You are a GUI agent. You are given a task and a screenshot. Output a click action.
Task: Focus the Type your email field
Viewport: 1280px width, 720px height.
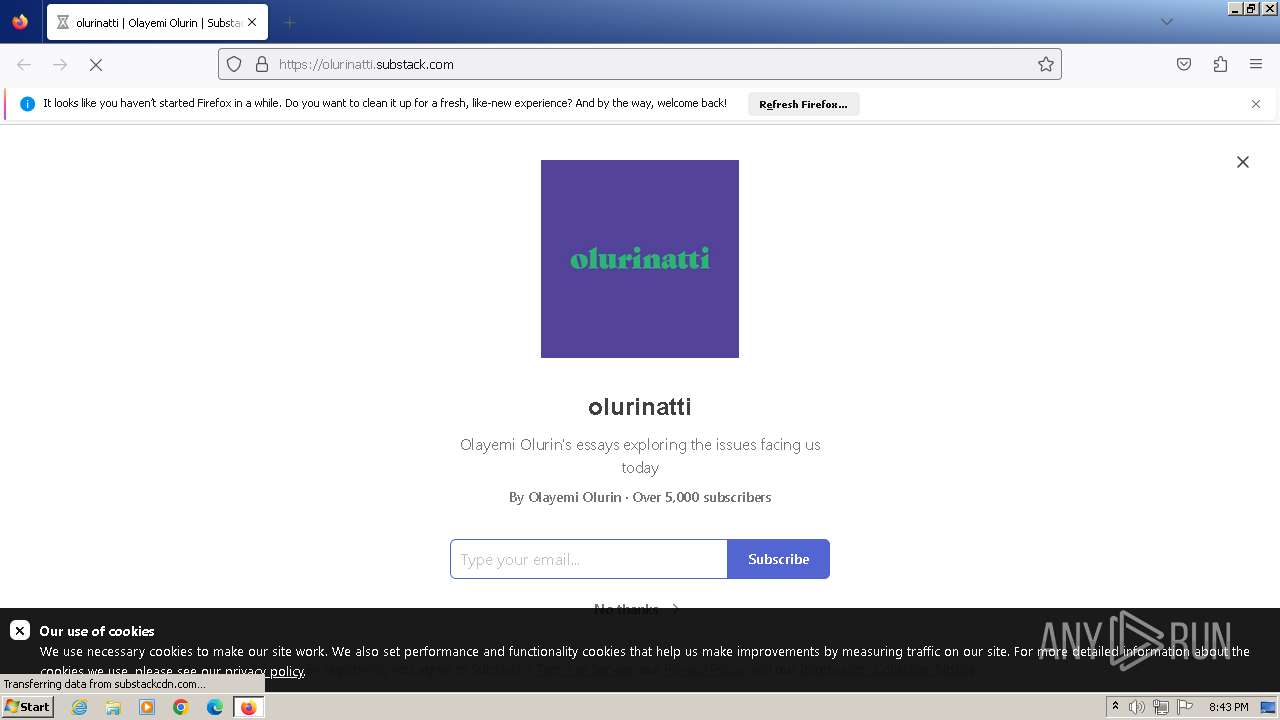click(x=589, y=559)
